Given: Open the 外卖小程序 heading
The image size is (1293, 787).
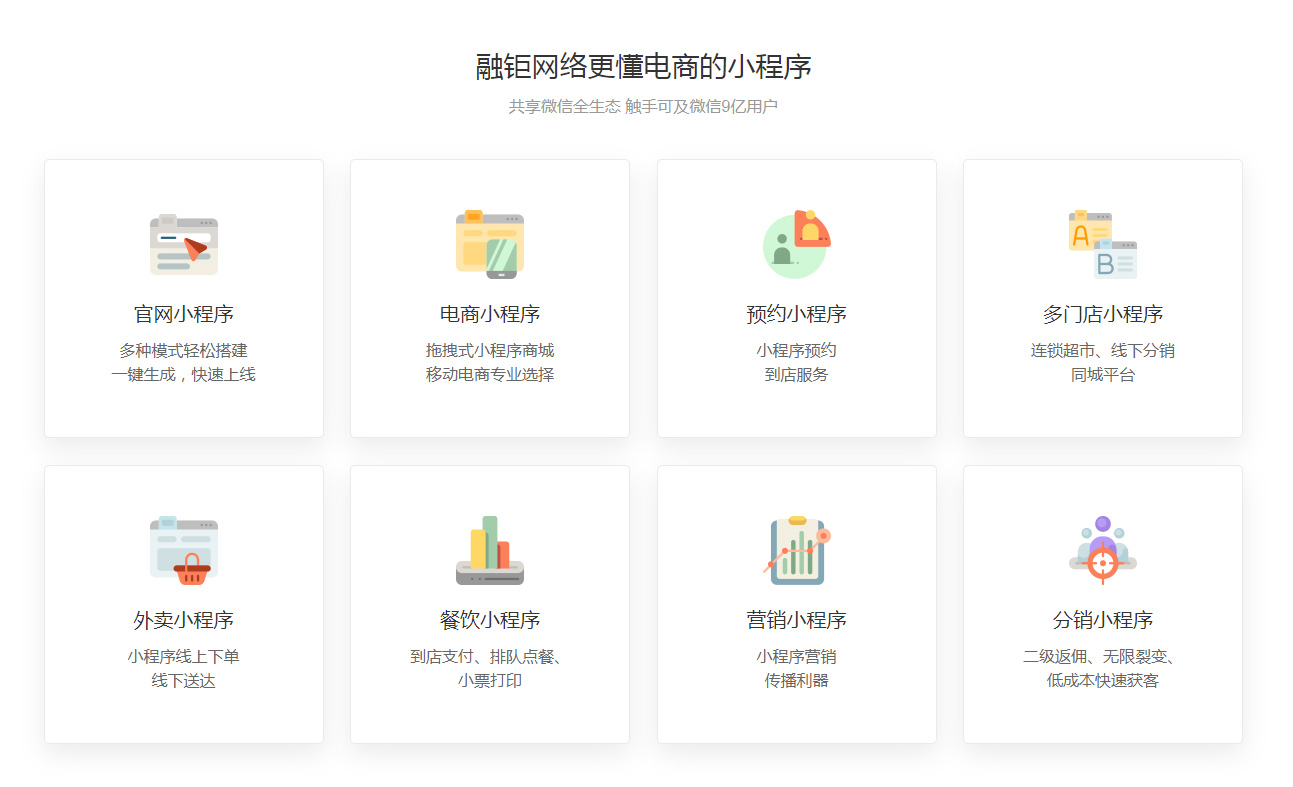Looking at the screenshot, I should point(184,620).
